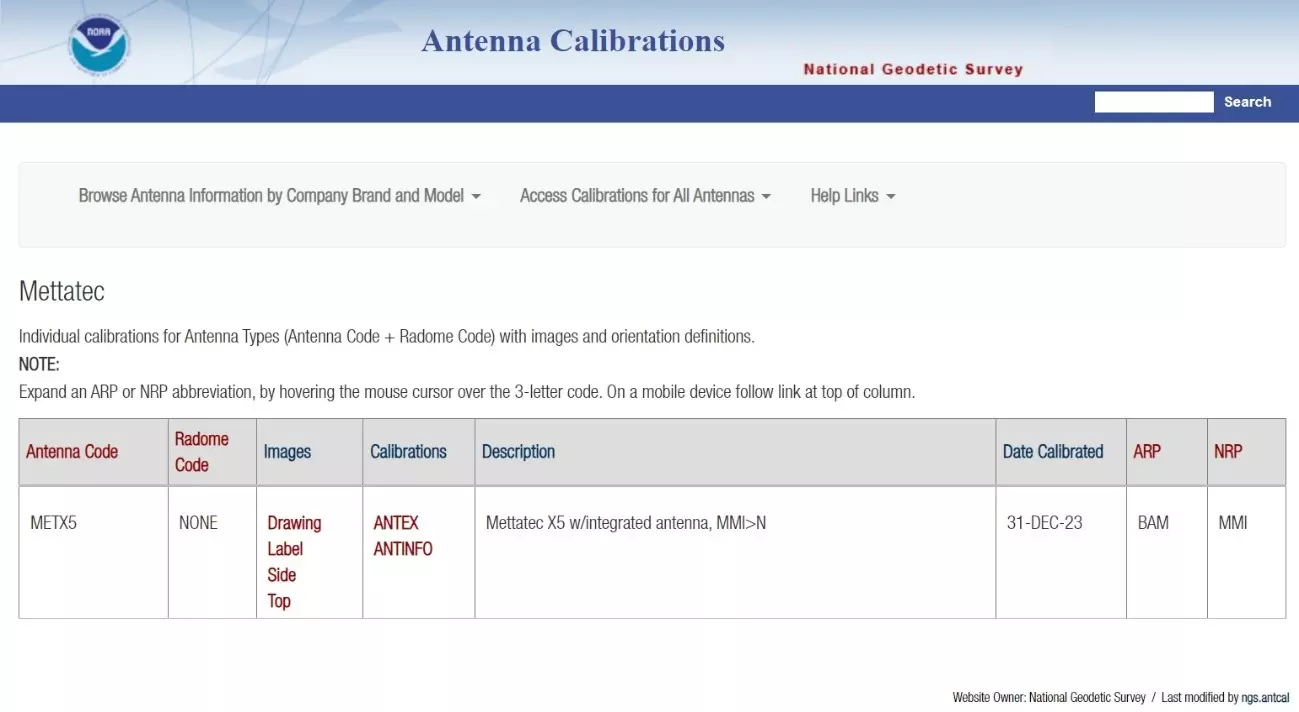Click the Calibrations column header
Image resolution: width=1299 pixels, height=712 pixels.
click(408, 452)
